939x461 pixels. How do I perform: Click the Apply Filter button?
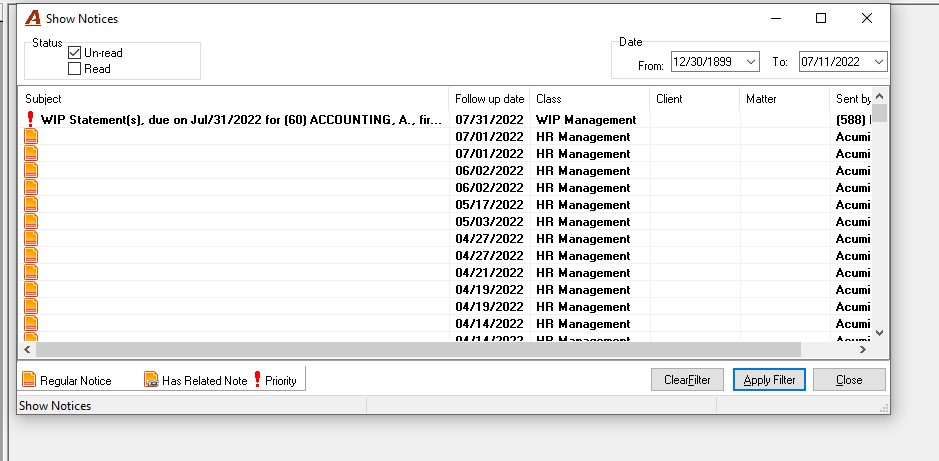click(x=769, y=380)
